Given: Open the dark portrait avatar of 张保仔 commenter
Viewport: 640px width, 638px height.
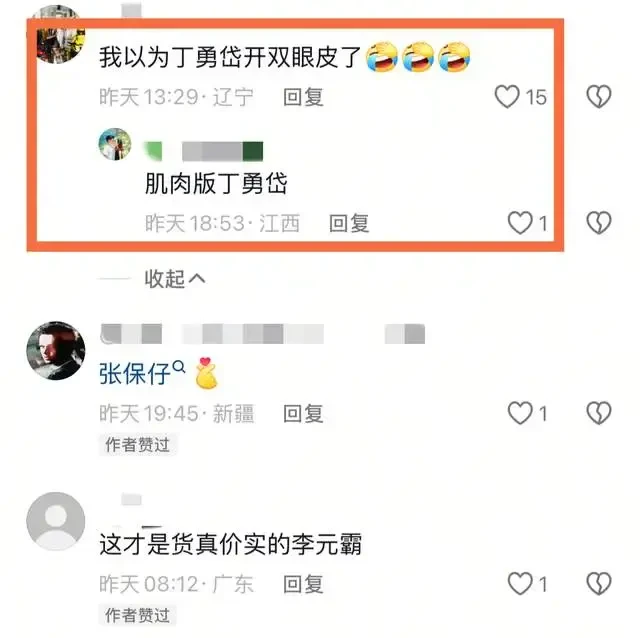Looking at the screenshot, I should [56, 350].
